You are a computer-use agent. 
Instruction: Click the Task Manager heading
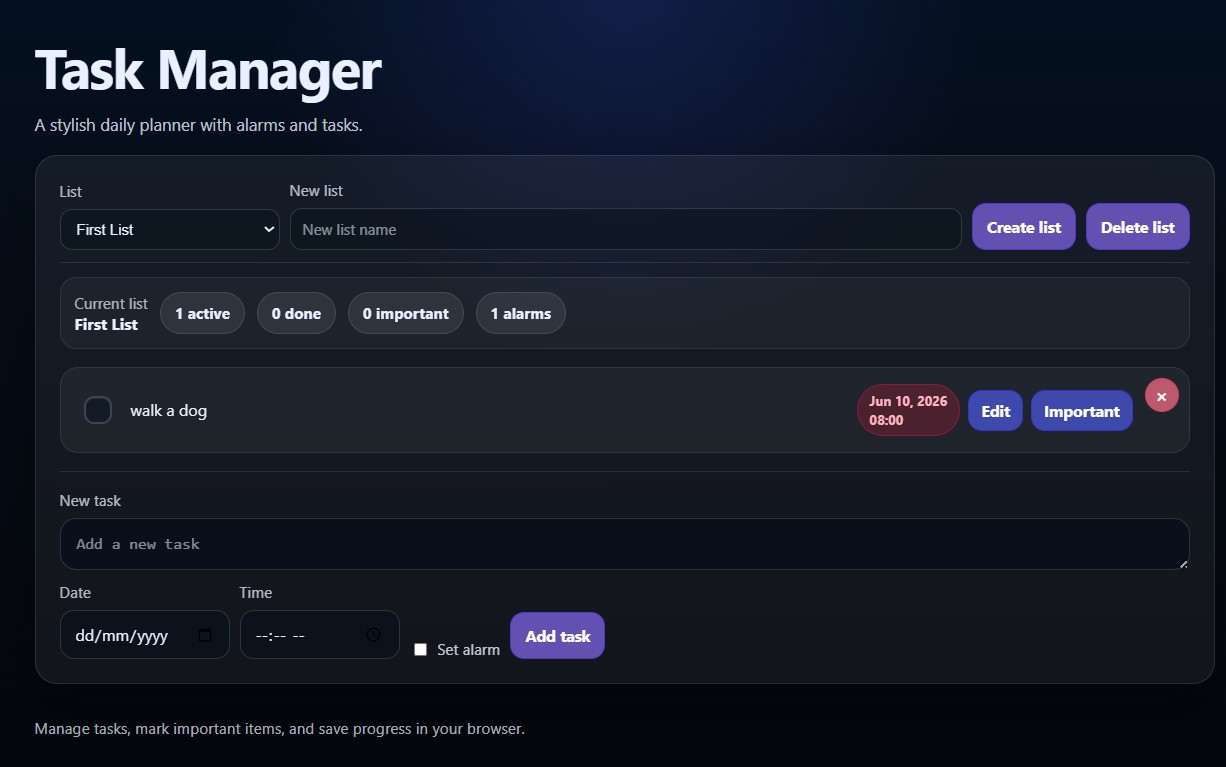[208, 71]
